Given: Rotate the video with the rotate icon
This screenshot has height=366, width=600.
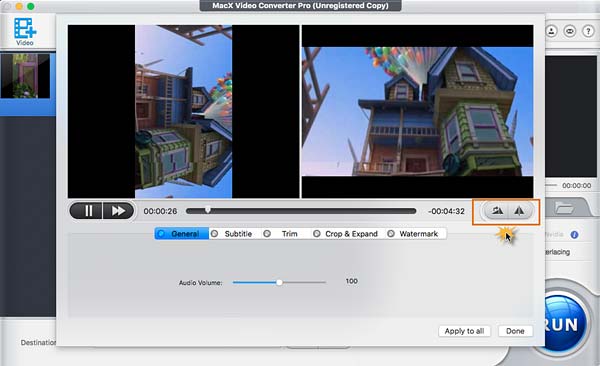Looking at the screenshot, I should pos(497,211).
